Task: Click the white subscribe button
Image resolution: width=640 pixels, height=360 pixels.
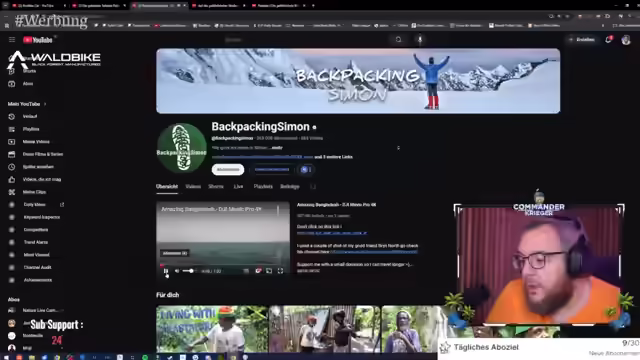Action: (x=228, y=169)
